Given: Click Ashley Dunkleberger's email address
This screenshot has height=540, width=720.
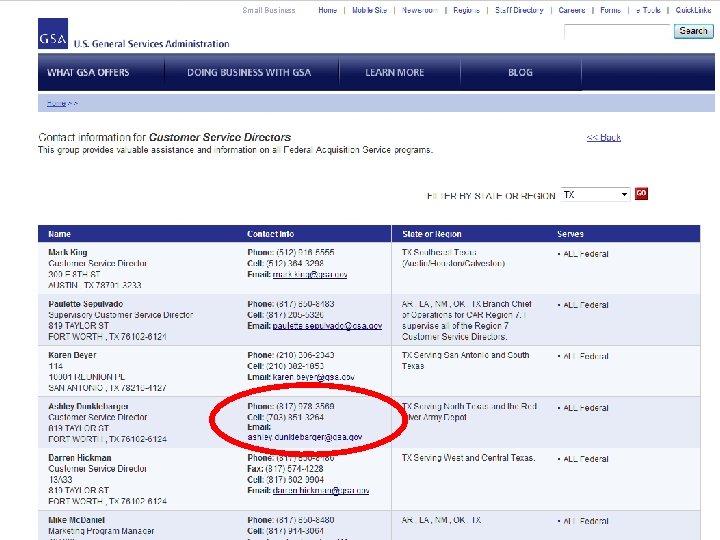Looking at the screenshot, I should click(305, 437).
